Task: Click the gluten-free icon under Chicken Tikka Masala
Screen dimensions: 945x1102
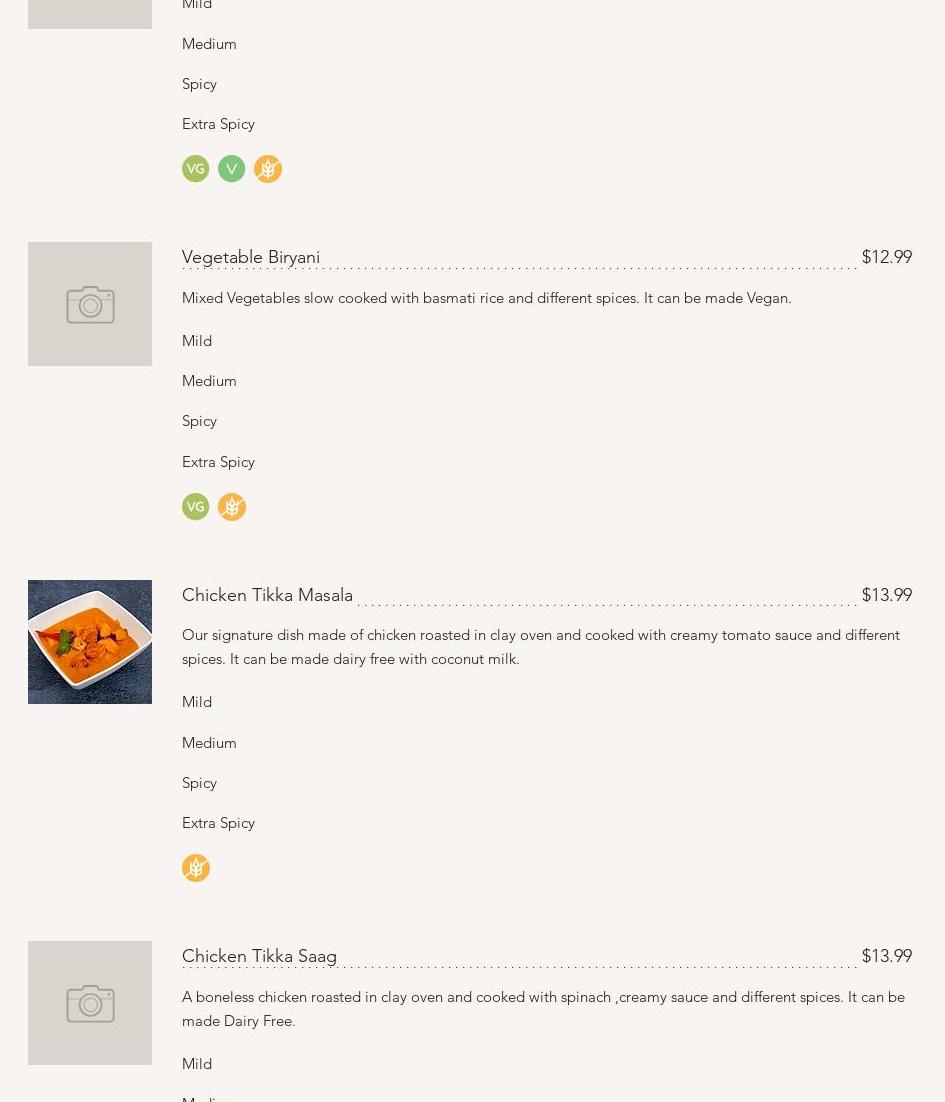Action: point(196,868)
